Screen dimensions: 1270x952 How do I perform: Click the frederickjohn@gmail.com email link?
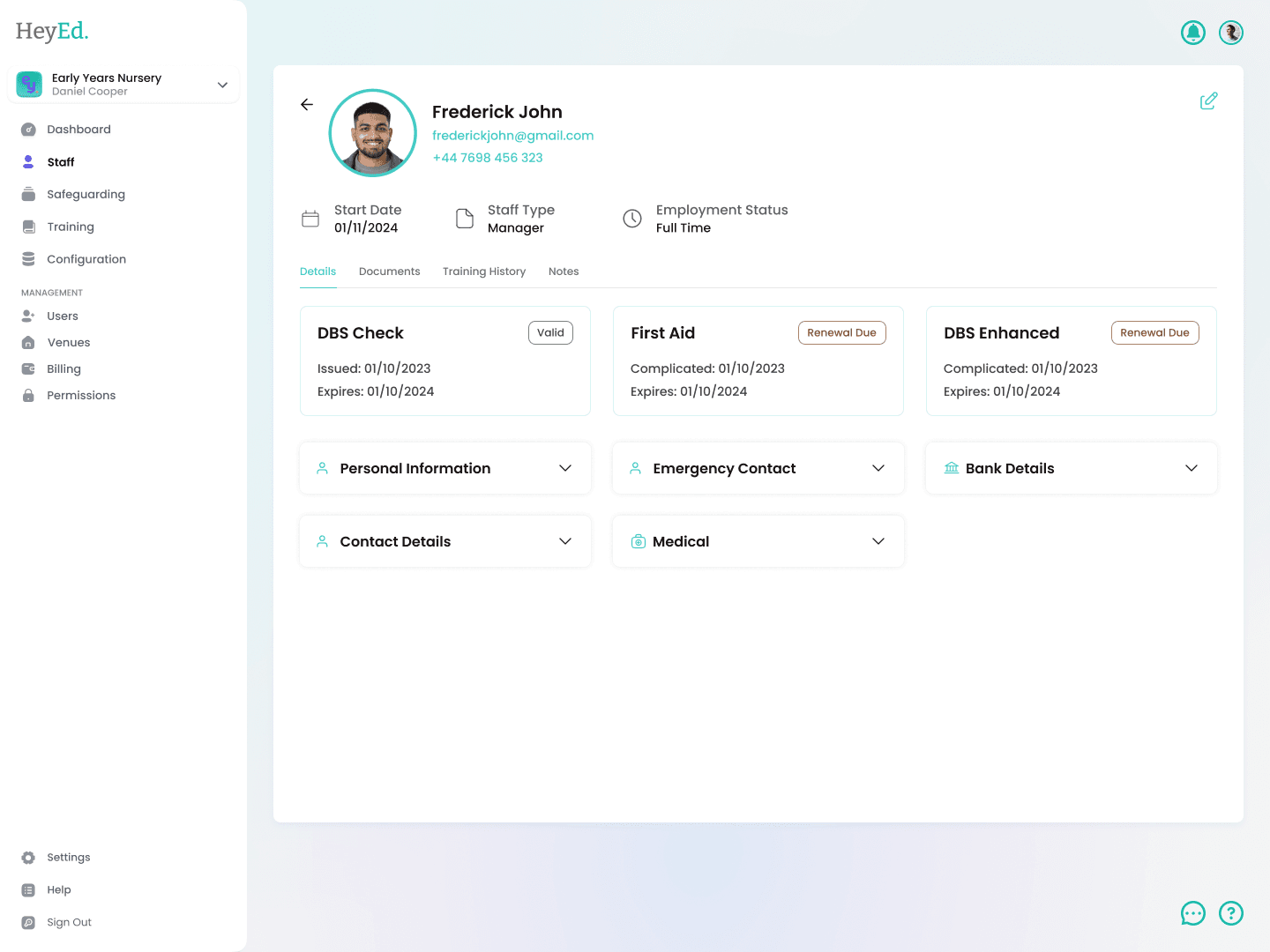coord(512,136)
